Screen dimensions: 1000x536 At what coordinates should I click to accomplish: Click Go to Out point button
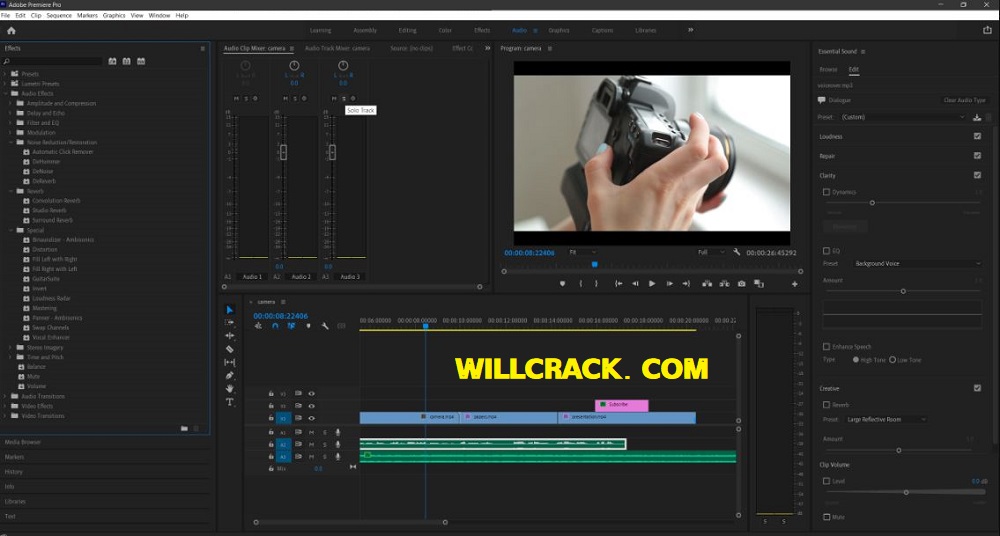(x=686, y=284)
